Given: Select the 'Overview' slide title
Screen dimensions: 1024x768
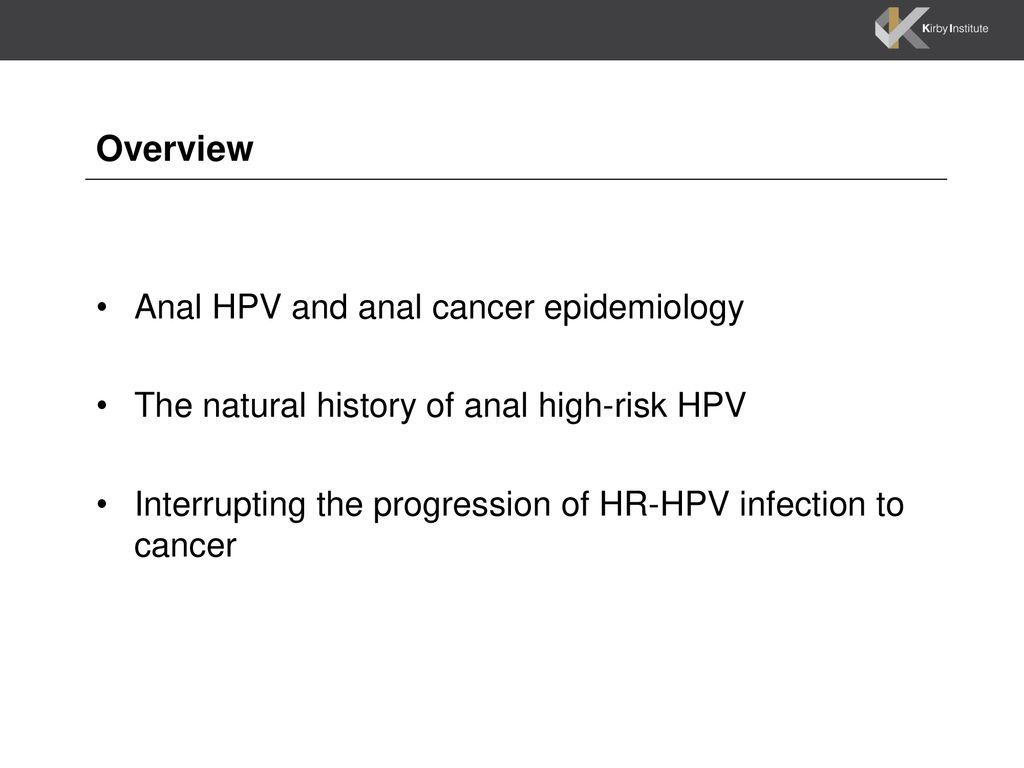Looking at the screenshot, I should (174, 149).
